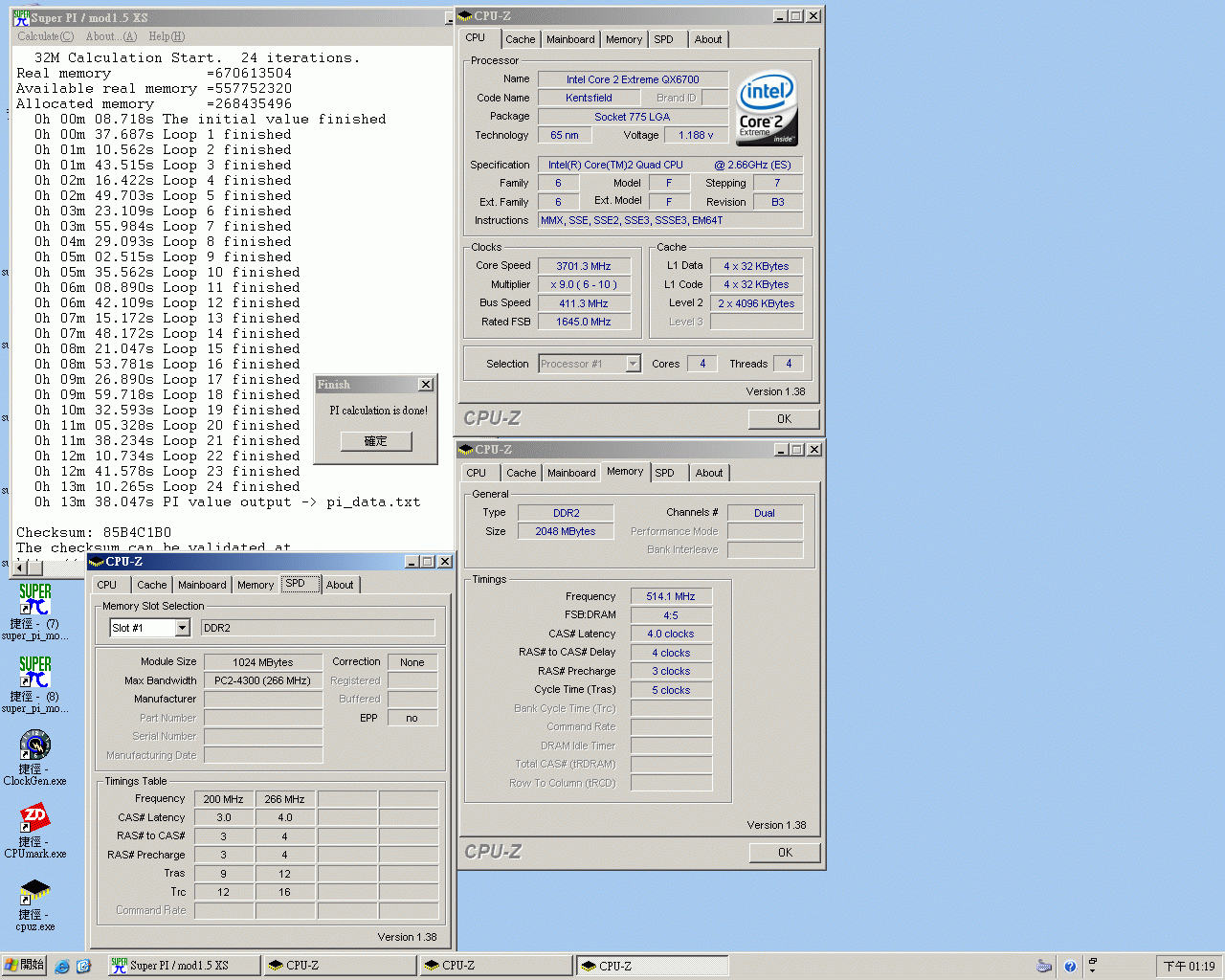Click the Bus Speed value 411.3 MHz
The height and width of the screenshot is (980, 1225).
tap(584, 303)
